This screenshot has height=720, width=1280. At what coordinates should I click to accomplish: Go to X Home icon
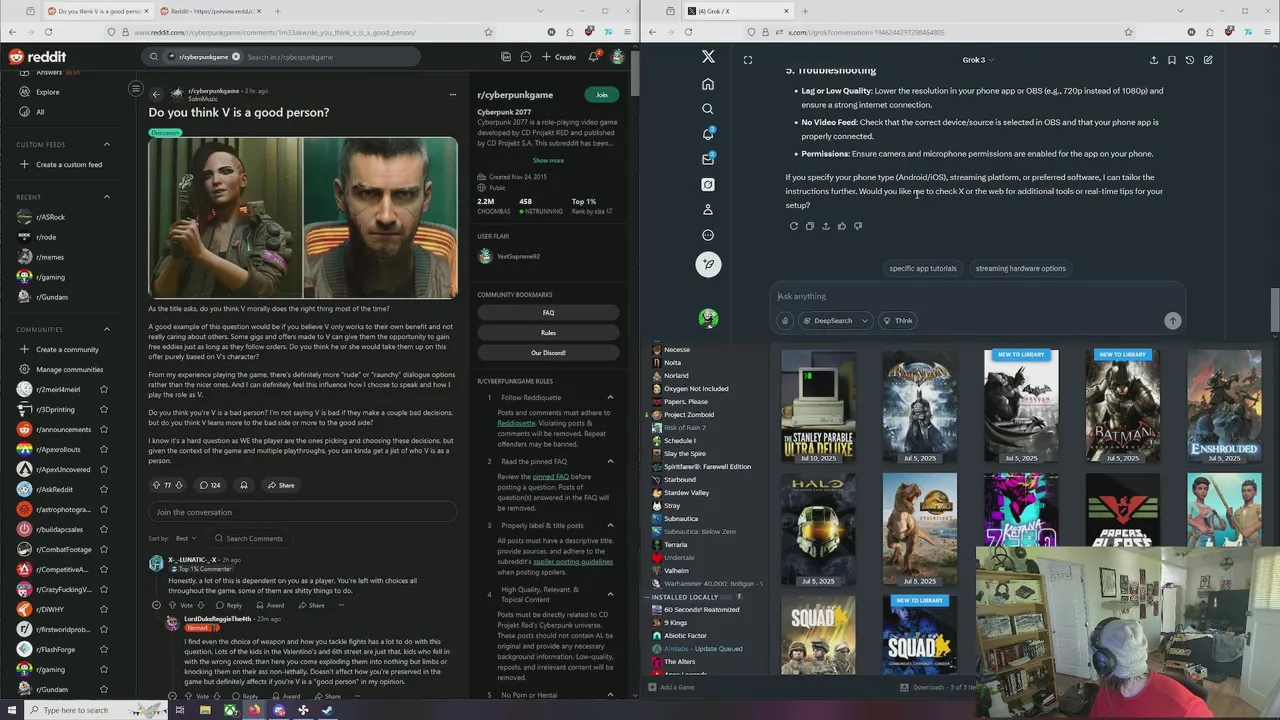coord(708,84)
